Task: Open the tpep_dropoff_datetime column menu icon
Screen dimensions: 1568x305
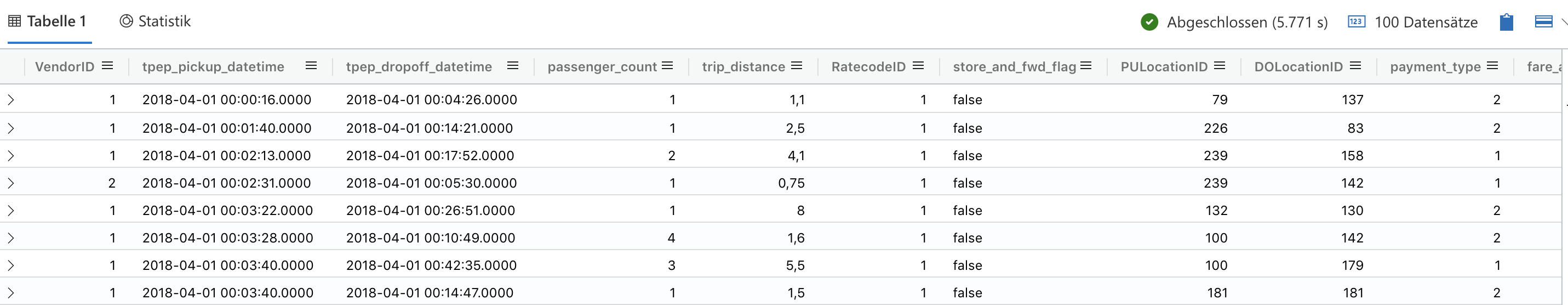Action: pos(512,66)
